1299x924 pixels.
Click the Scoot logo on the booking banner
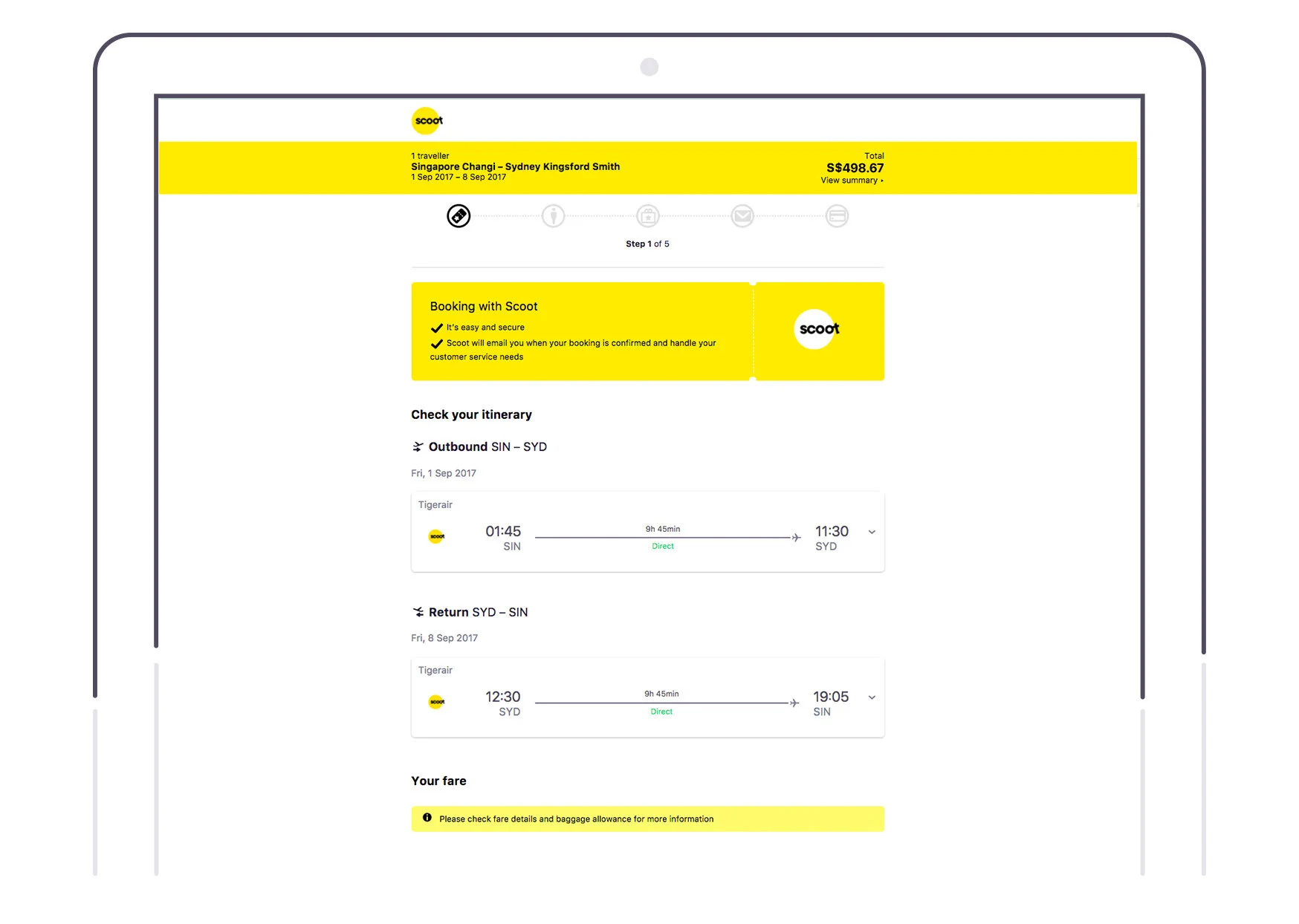817,329
